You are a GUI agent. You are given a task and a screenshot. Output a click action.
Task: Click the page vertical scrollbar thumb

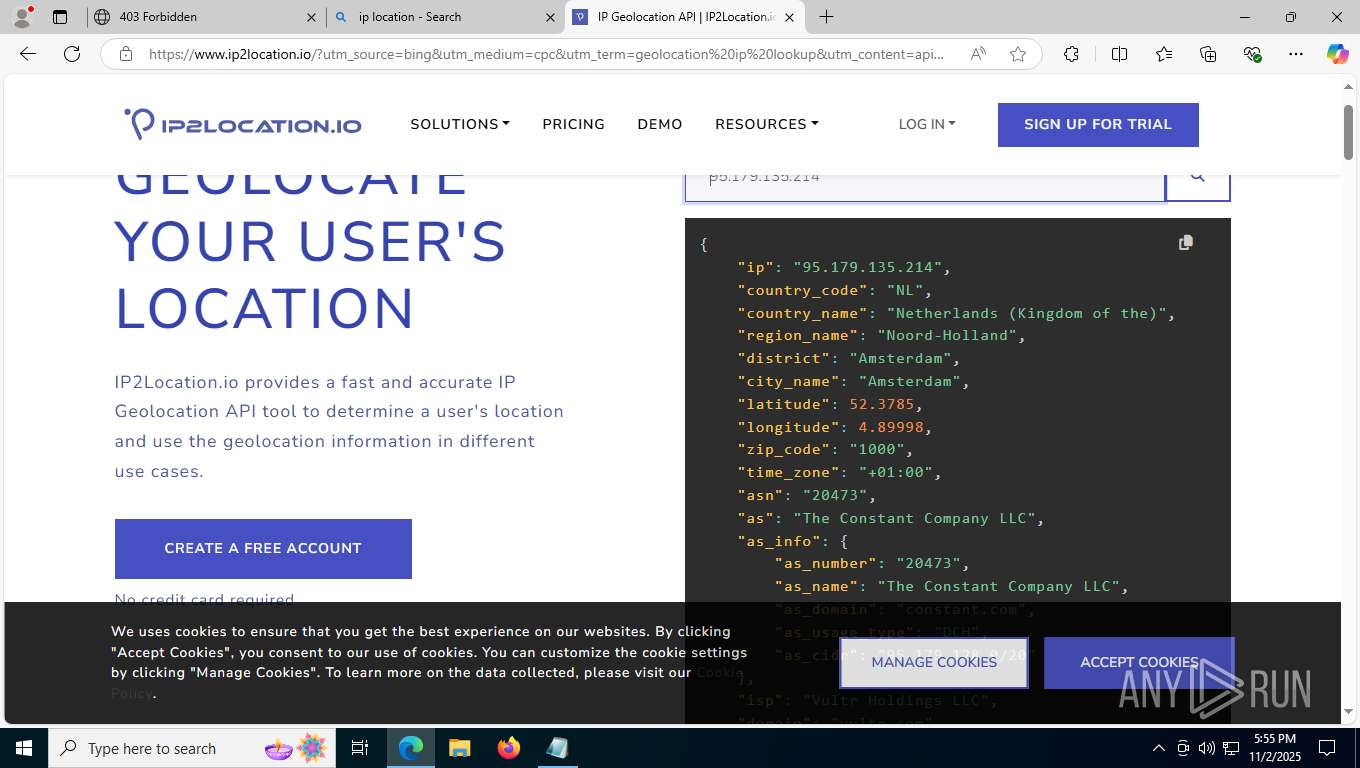click(x=1348, y=130)
